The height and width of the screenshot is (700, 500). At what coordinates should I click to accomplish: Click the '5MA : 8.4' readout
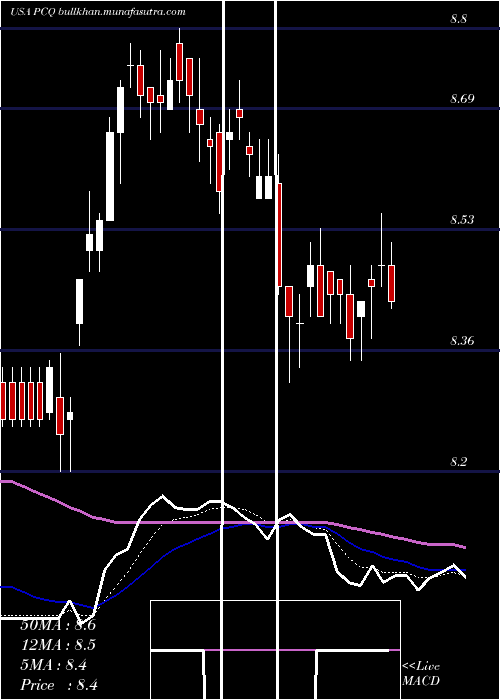pos(54,665)
